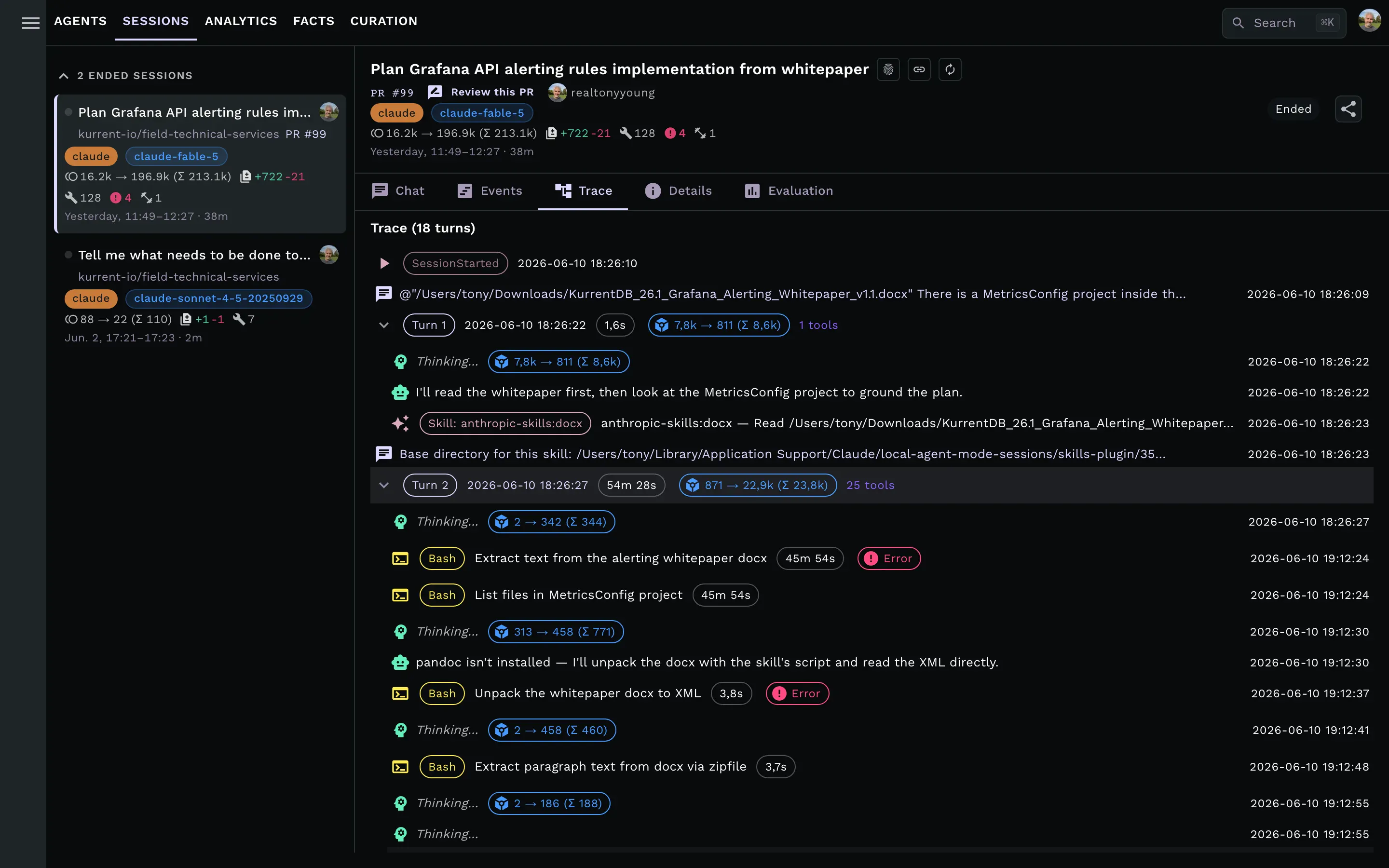Image resolution: width=1389 pixels, height=868 pixels.
Task: Click the avatar on the Plan Grafana session card
Action: coord(329,111)
